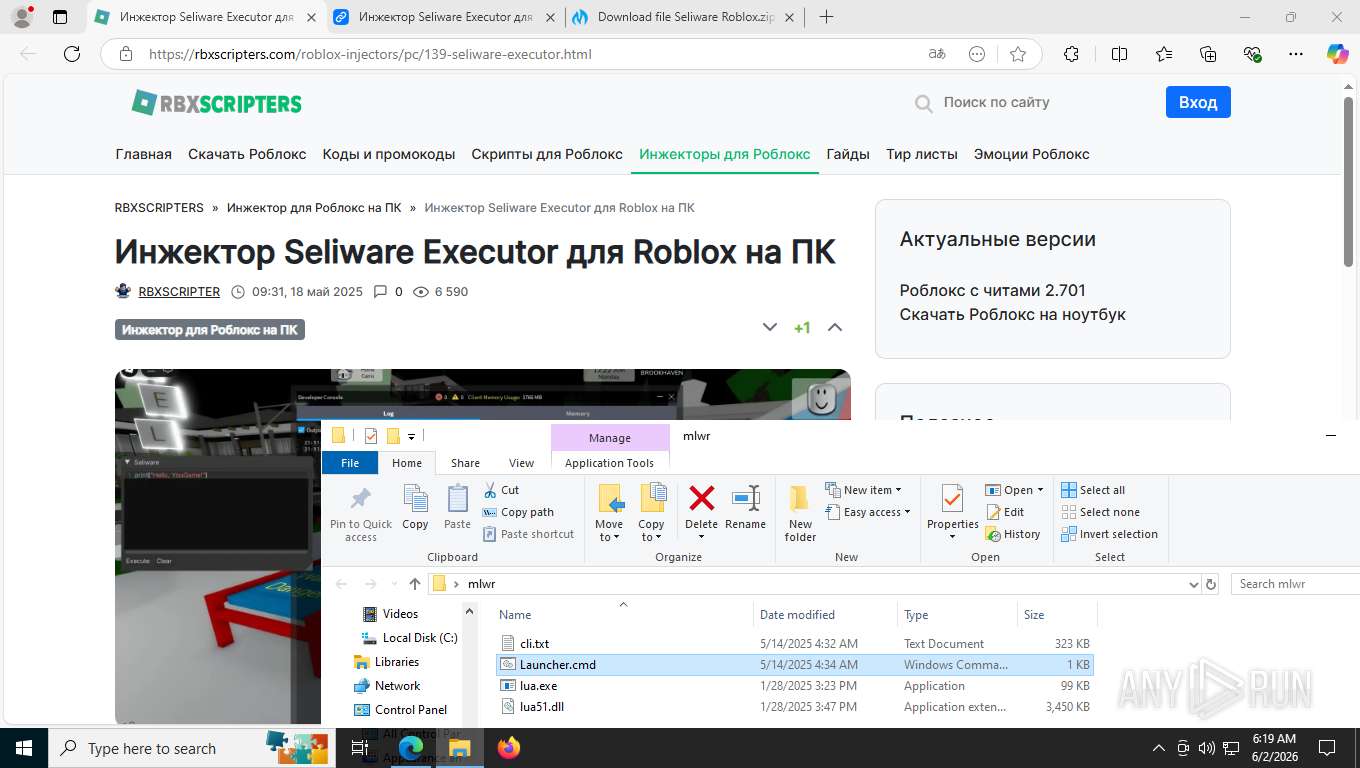Add page to favorites star icon
This screenshot has height=768, width=1360.
[x=1018, y=54]
